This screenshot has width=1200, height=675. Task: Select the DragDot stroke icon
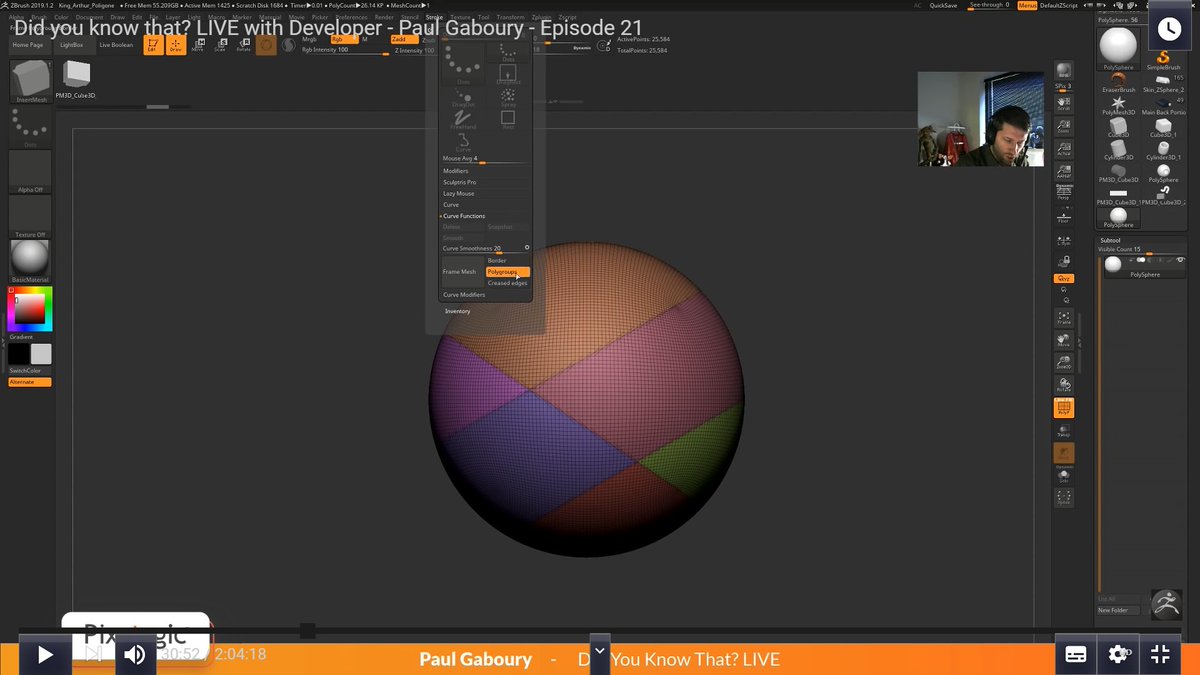click(463, 98)
